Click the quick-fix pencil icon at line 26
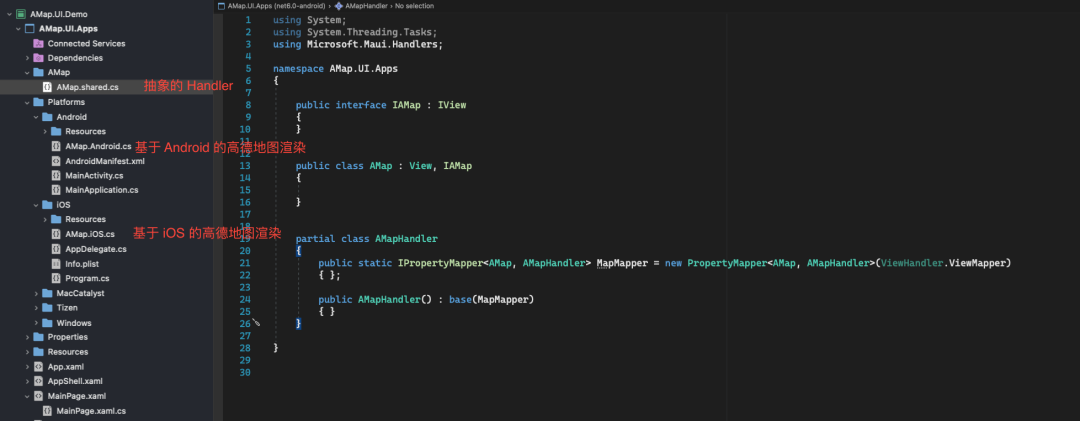The image size is (1080, 421). point(256,322)
